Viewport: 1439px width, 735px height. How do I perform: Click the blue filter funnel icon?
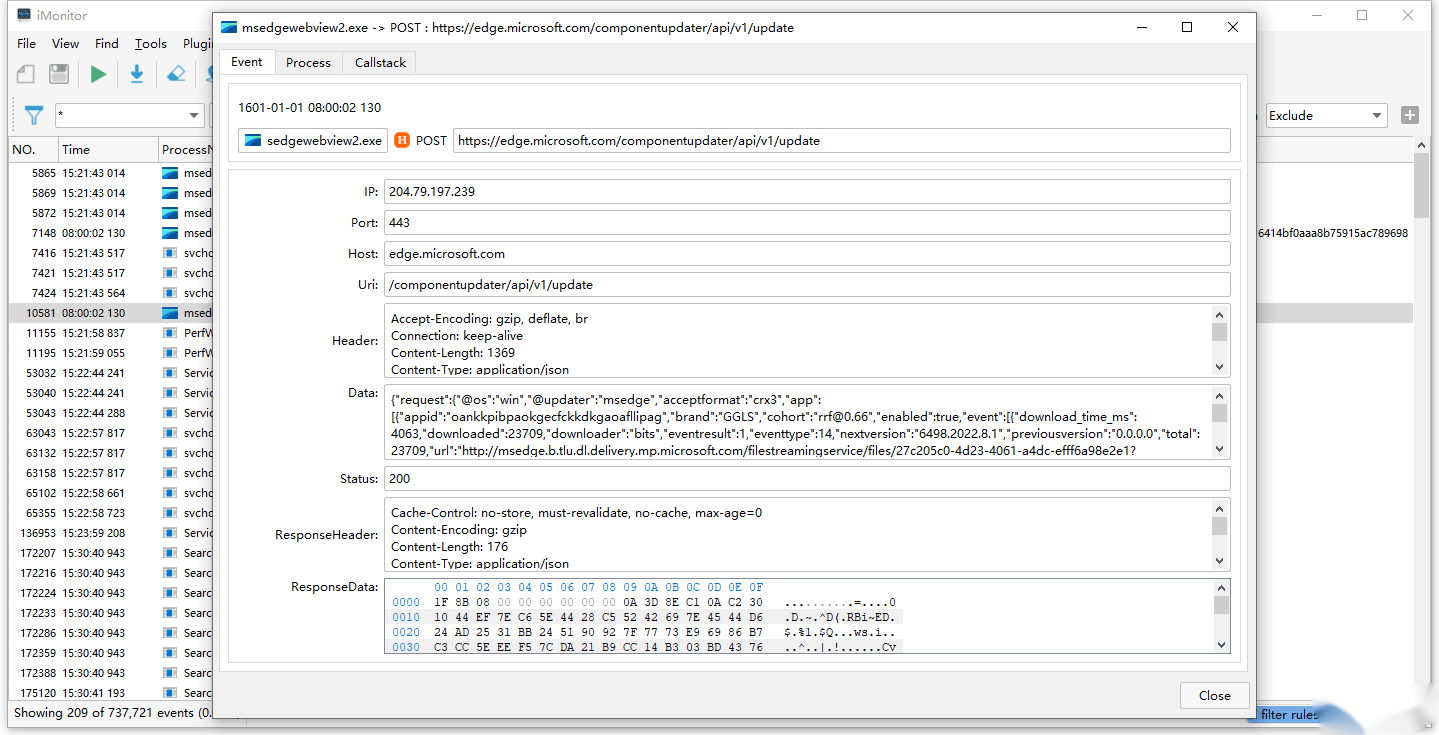pos(34,116)
